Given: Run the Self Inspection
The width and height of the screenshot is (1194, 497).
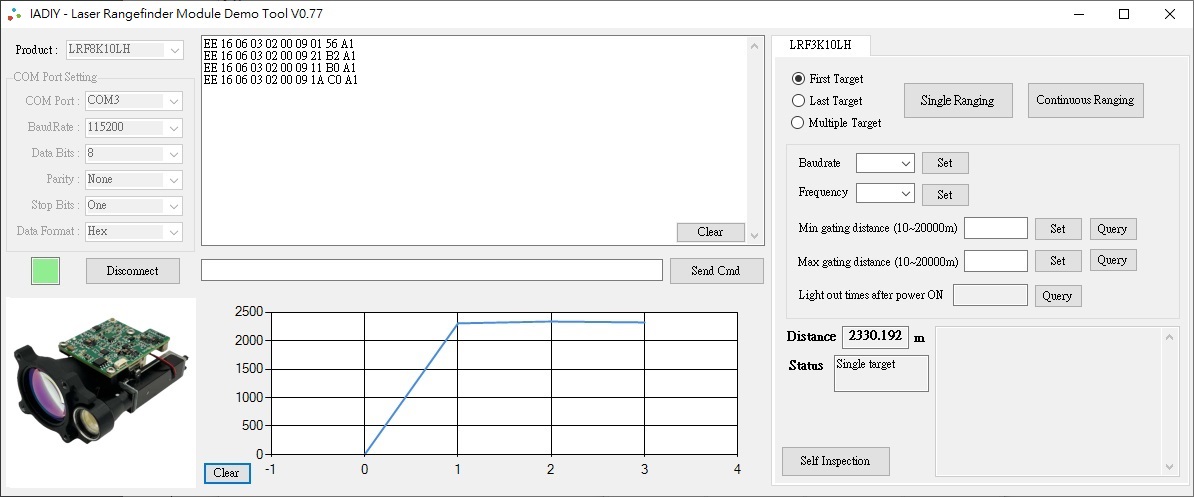Looking at the screenshot, I should [835, 461].
